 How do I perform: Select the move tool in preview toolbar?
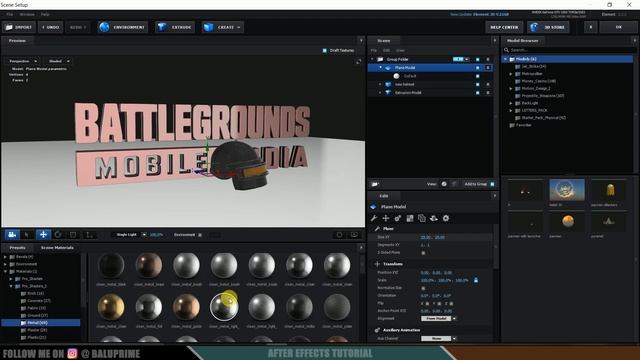pyautogui.click(x=43, y=235)
